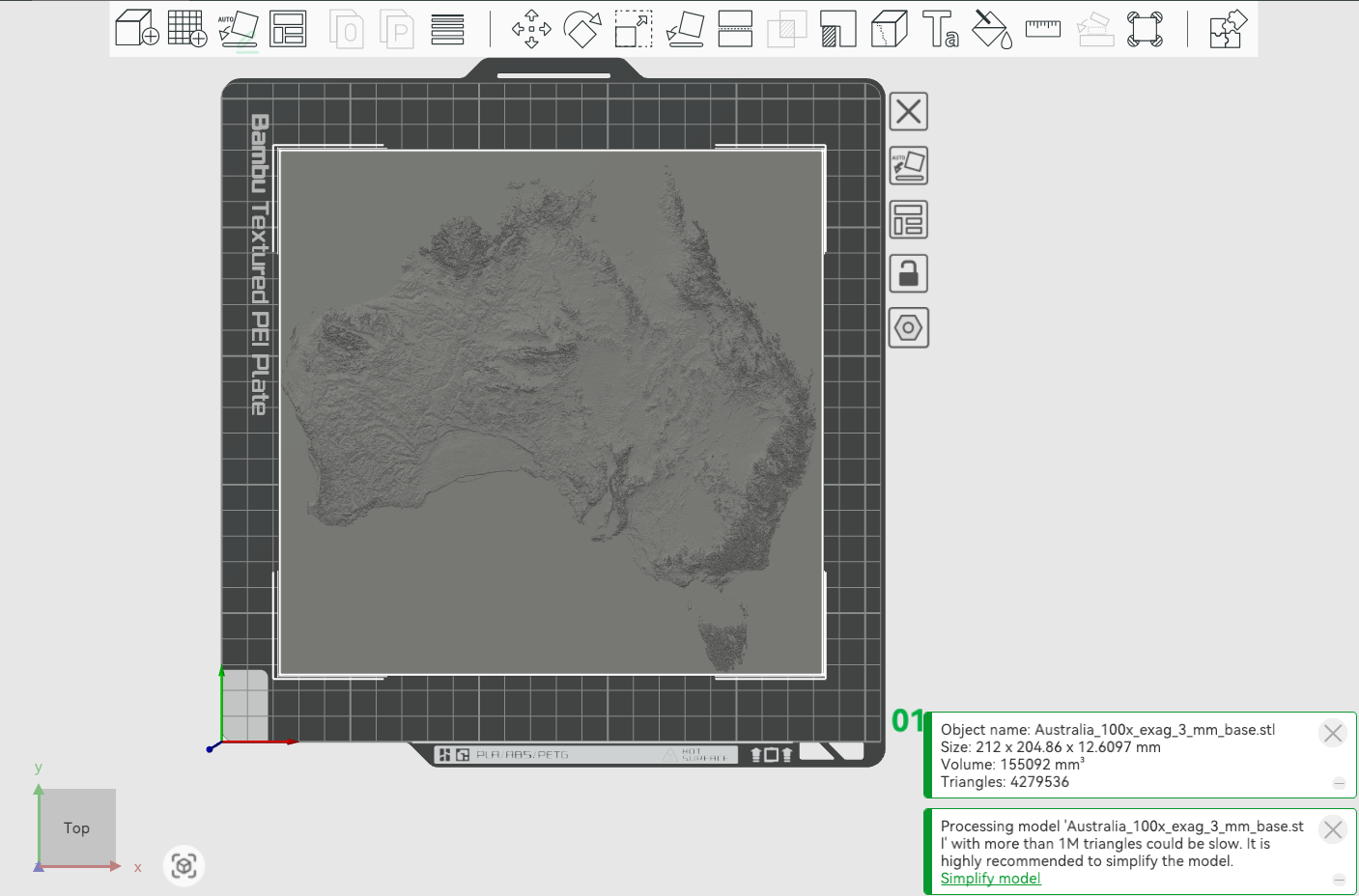
Task: Open the variable layer height tool
Action: [x=447, y=29]
